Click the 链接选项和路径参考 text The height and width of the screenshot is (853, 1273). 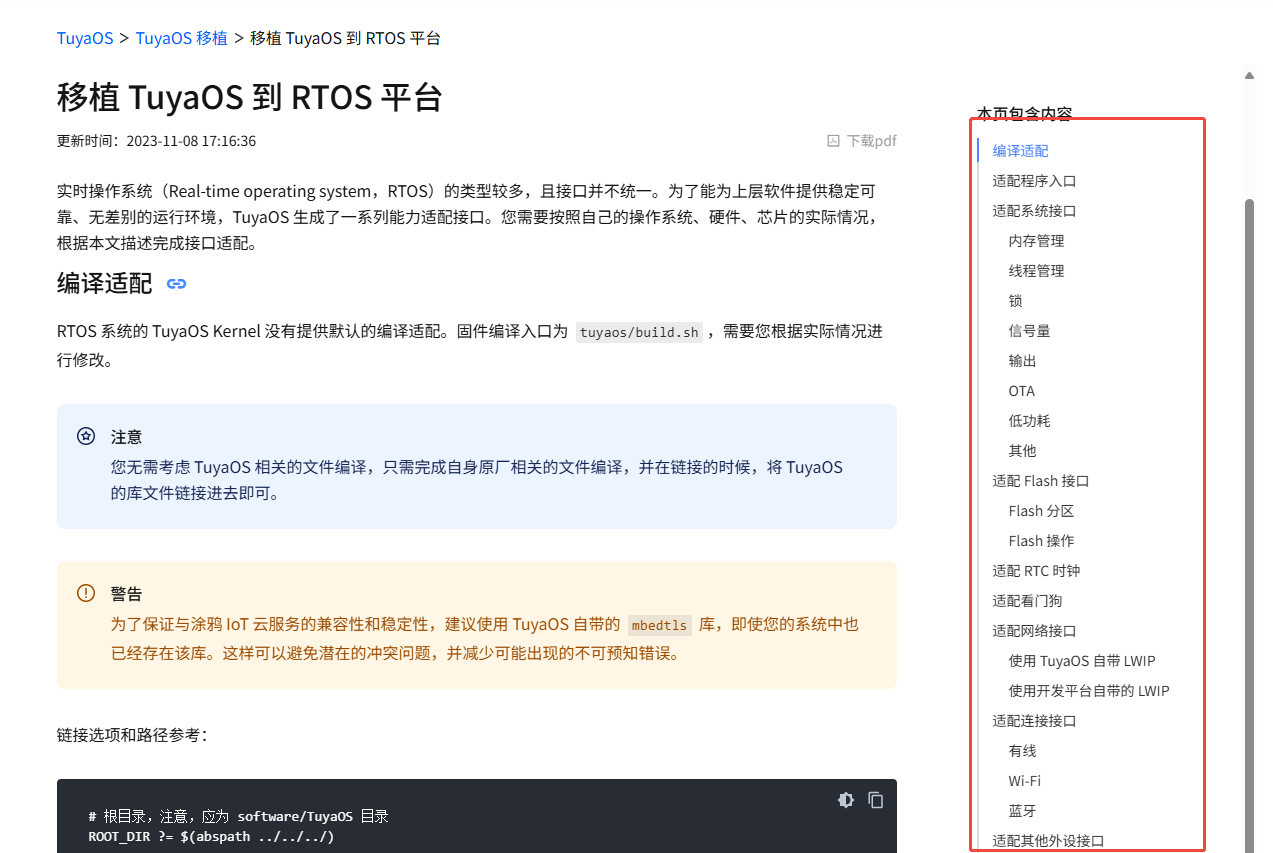132,735
